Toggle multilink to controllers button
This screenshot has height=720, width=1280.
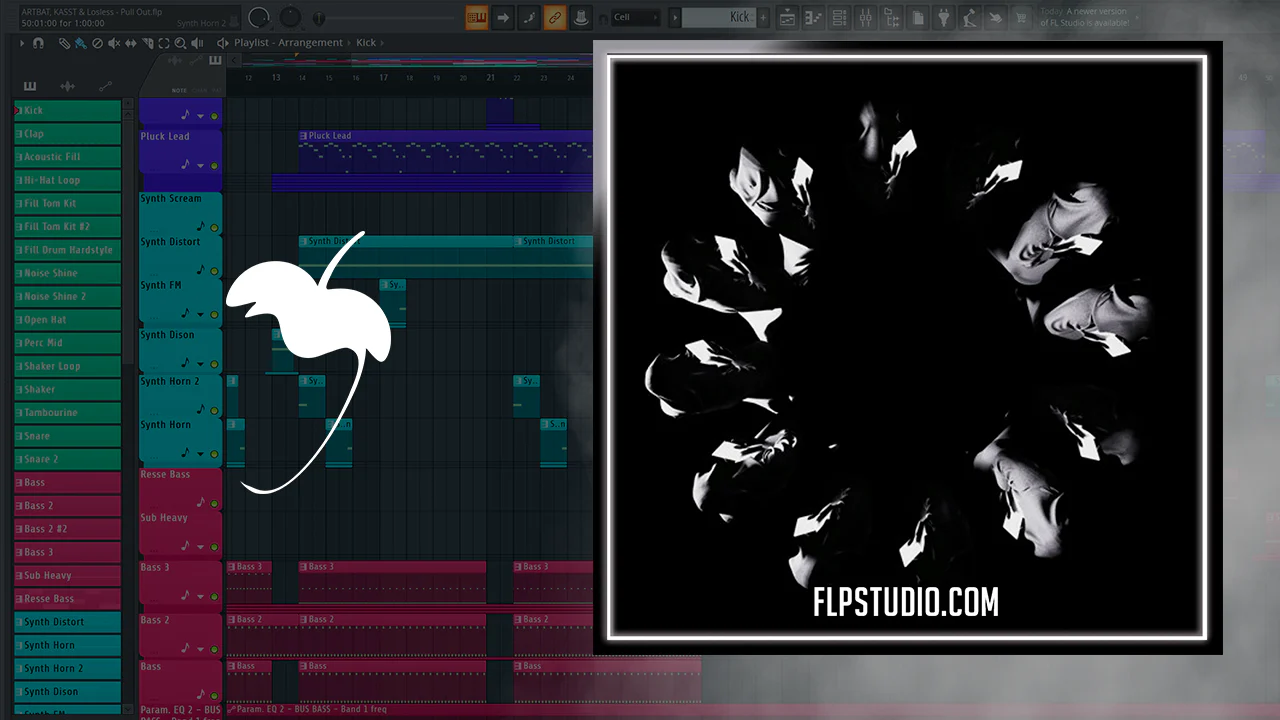click(x=555, y=17)
